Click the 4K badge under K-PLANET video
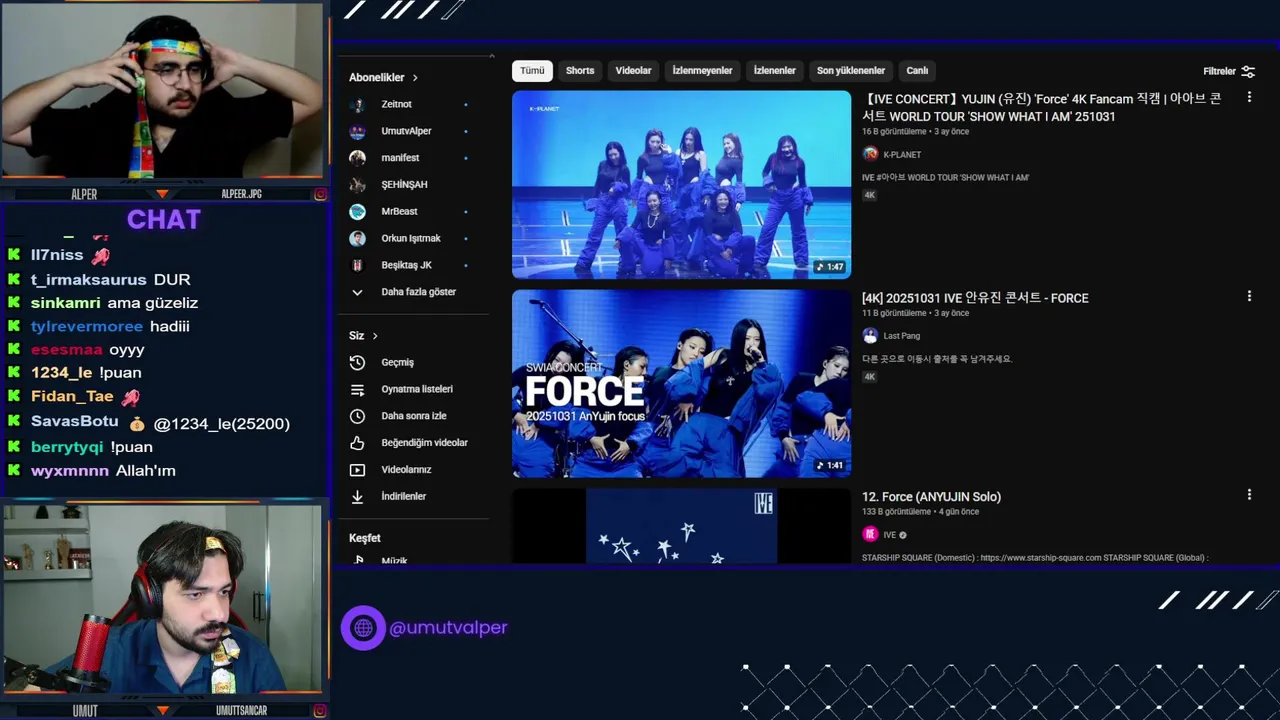The width and height of the screenshot is (1280, 720). click(869, 195)
